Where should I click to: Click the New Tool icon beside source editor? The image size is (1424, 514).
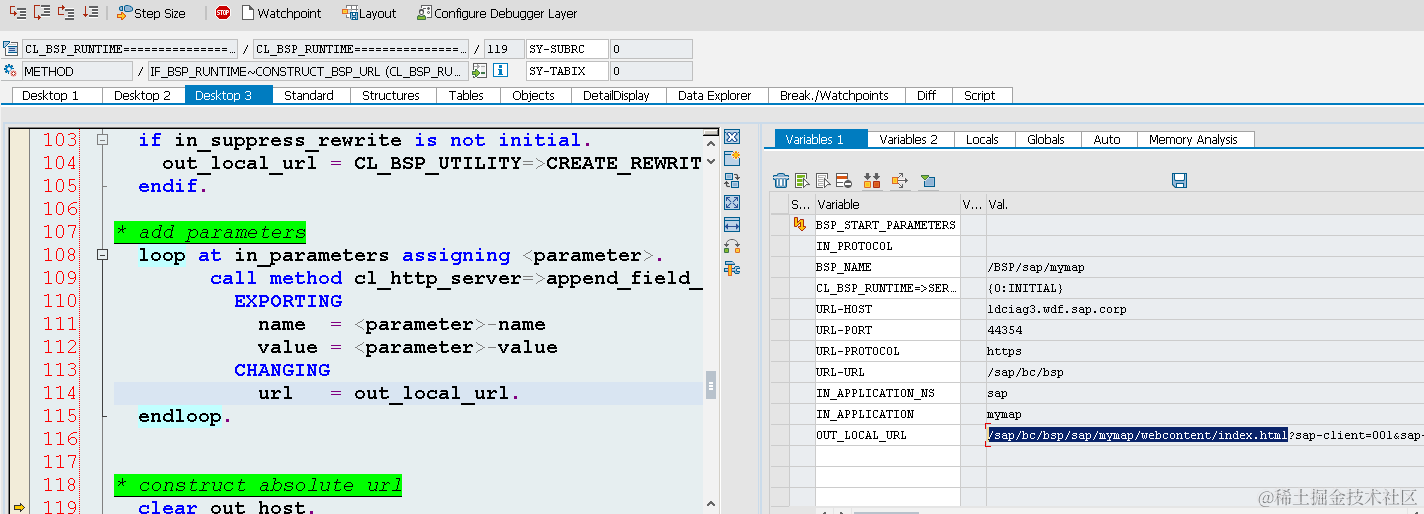(x=731, y=158)
